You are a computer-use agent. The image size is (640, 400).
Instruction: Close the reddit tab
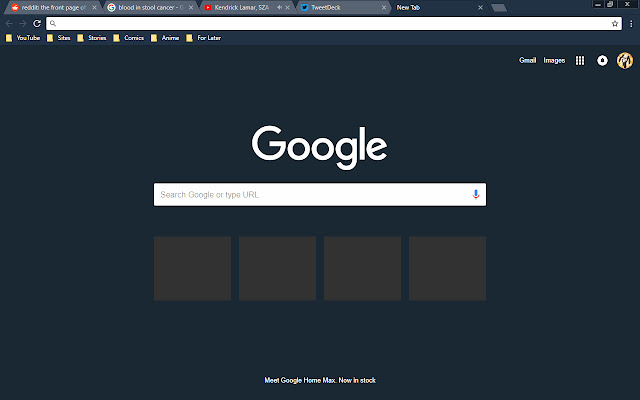[x=94, y=7]
